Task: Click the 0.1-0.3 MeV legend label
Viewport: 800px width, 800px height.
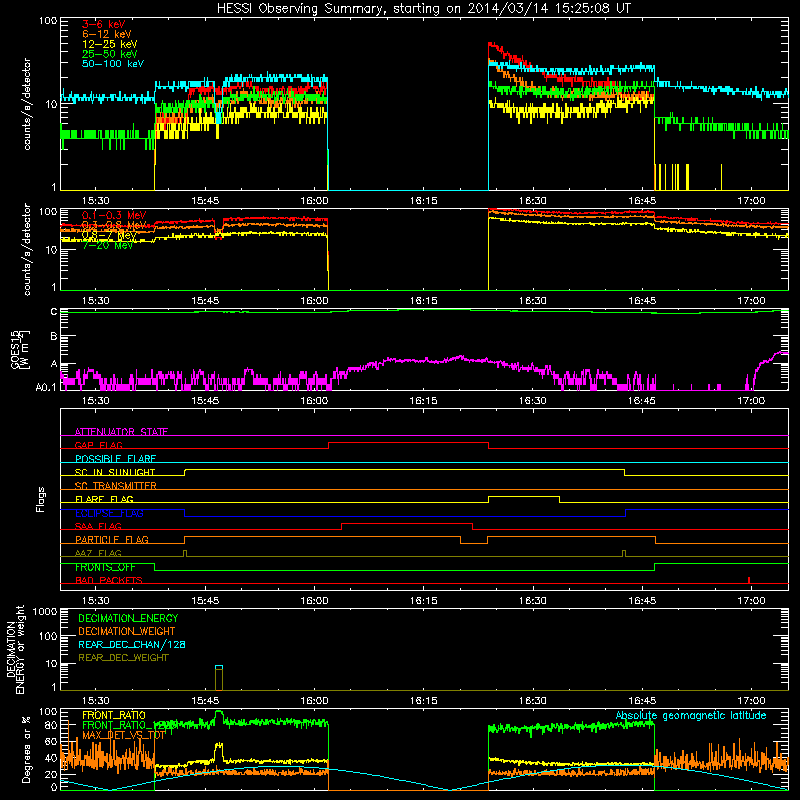Action: pos(114,215)
